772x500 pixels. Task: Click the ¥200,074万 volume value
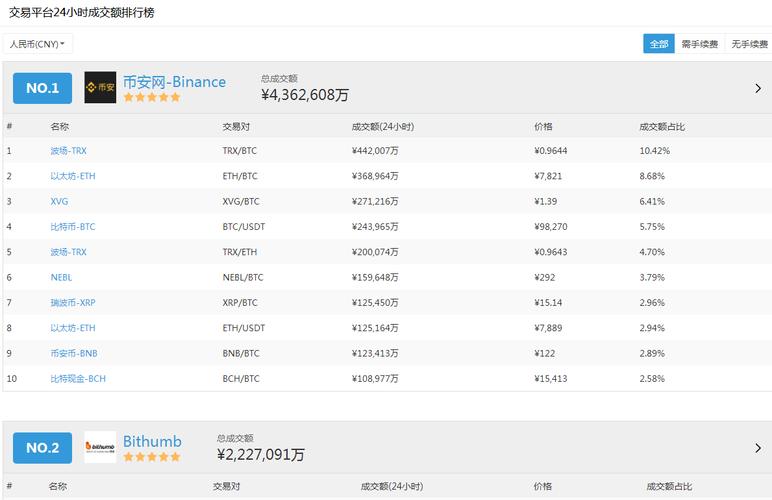click(375, 252)
